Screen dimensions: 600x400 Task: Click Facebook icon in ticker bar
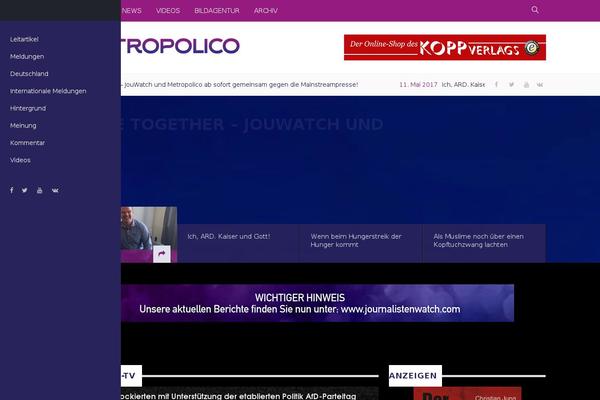[x=496, y=85]
